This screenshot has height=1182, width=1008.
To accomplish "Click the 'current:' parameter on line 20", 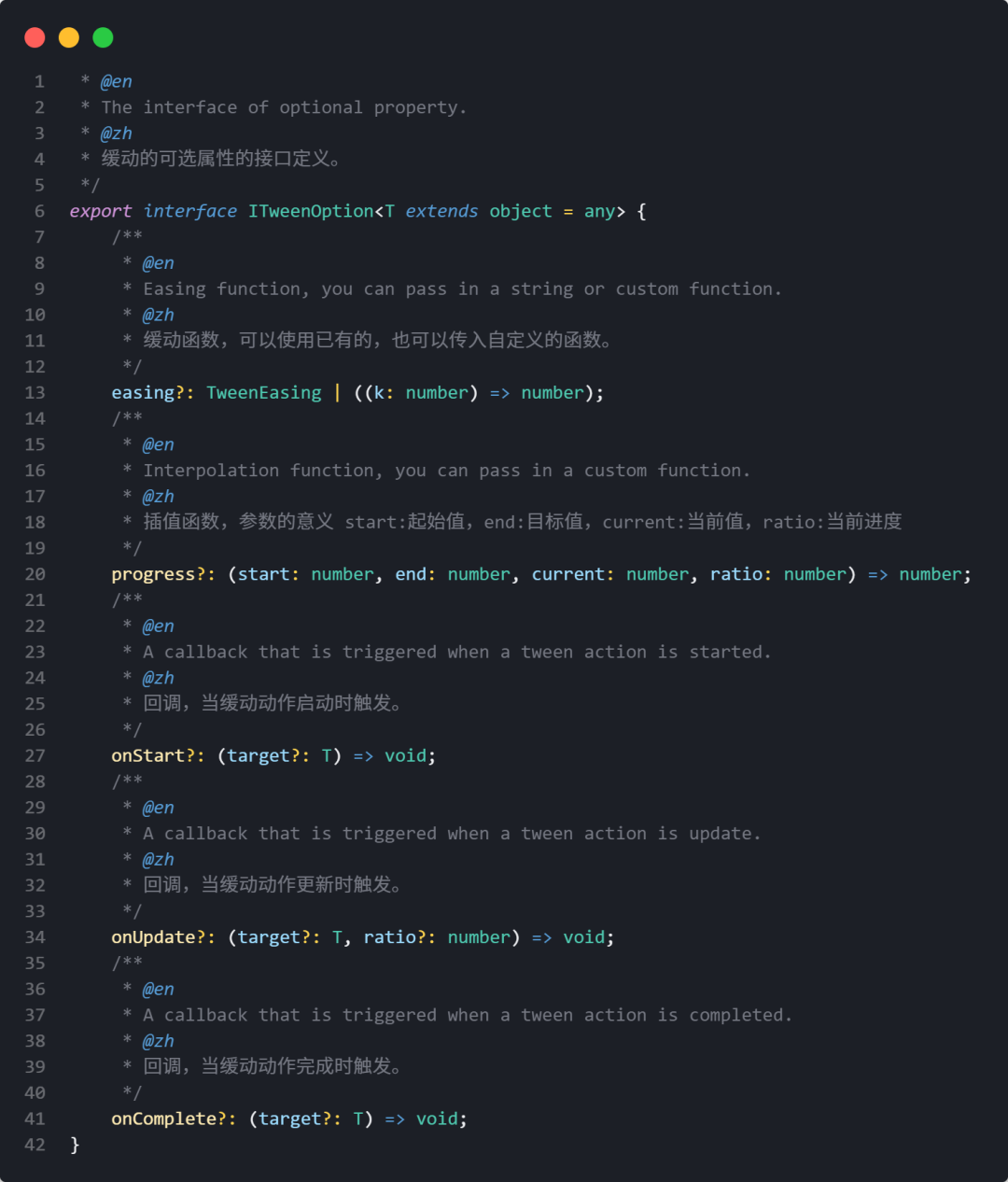I will (x=573, y=574).
